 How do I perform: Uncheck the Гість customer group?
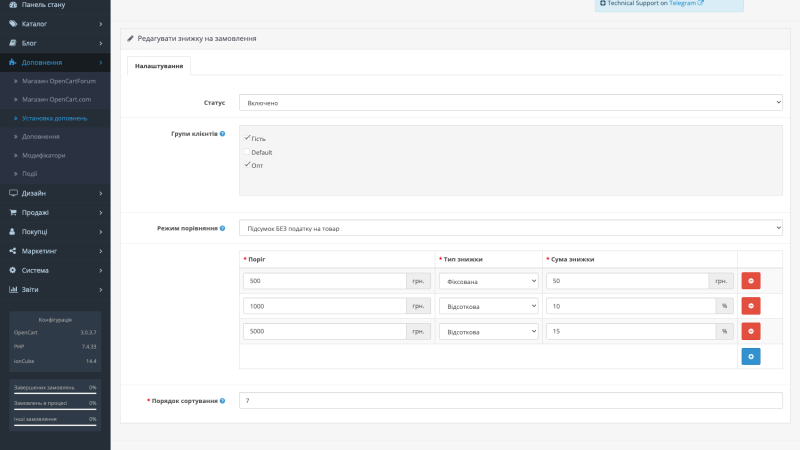pos(247,138)
